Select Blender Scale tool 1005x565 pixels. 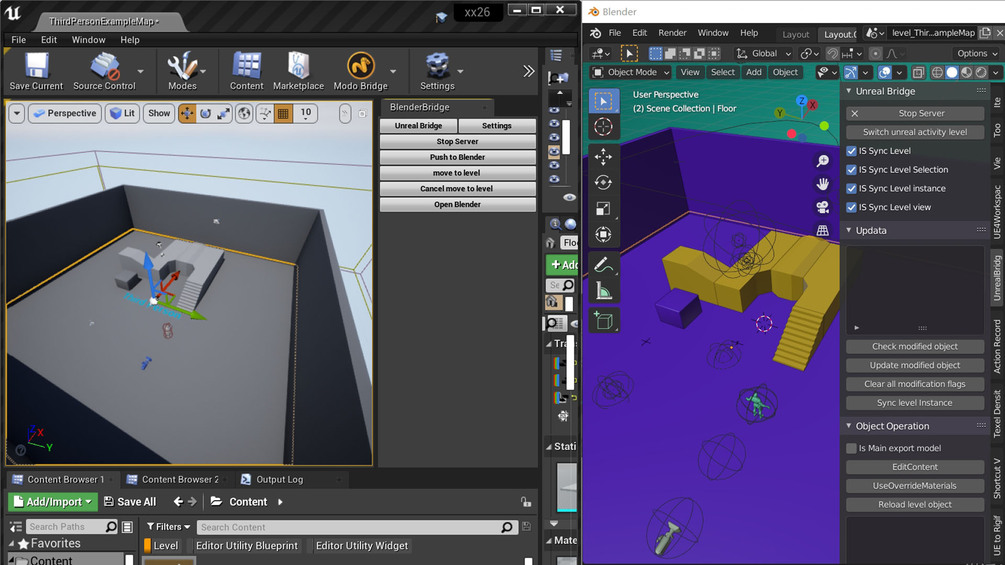pos(603,208)
